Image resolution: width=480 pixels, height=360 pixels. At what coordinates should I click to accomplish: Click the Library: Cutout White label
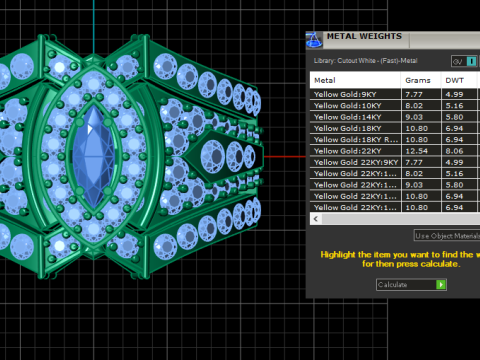(x=365, y=61)
